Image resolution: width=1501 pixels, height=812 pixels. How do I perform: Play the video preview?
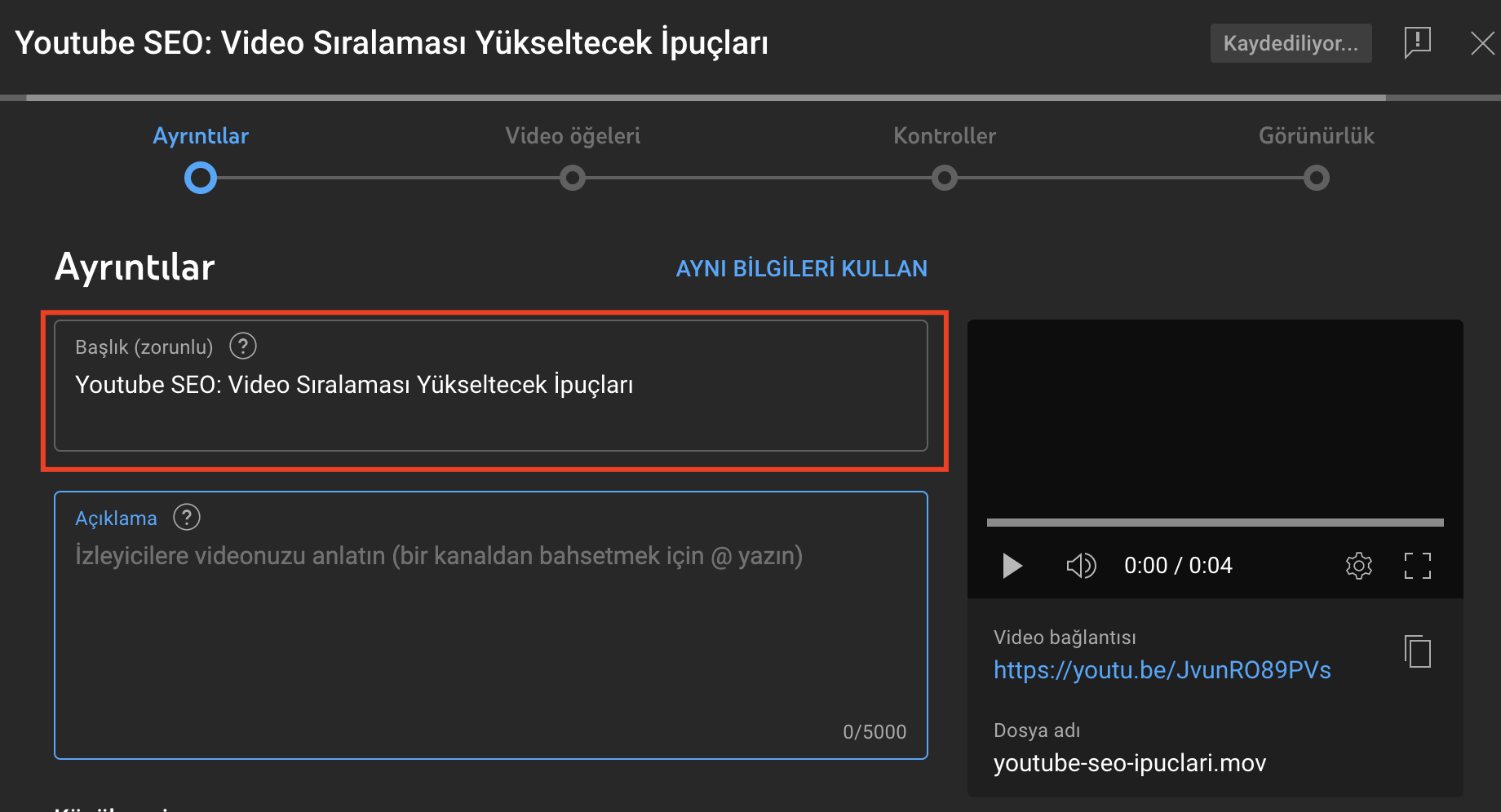[1012, 566]
